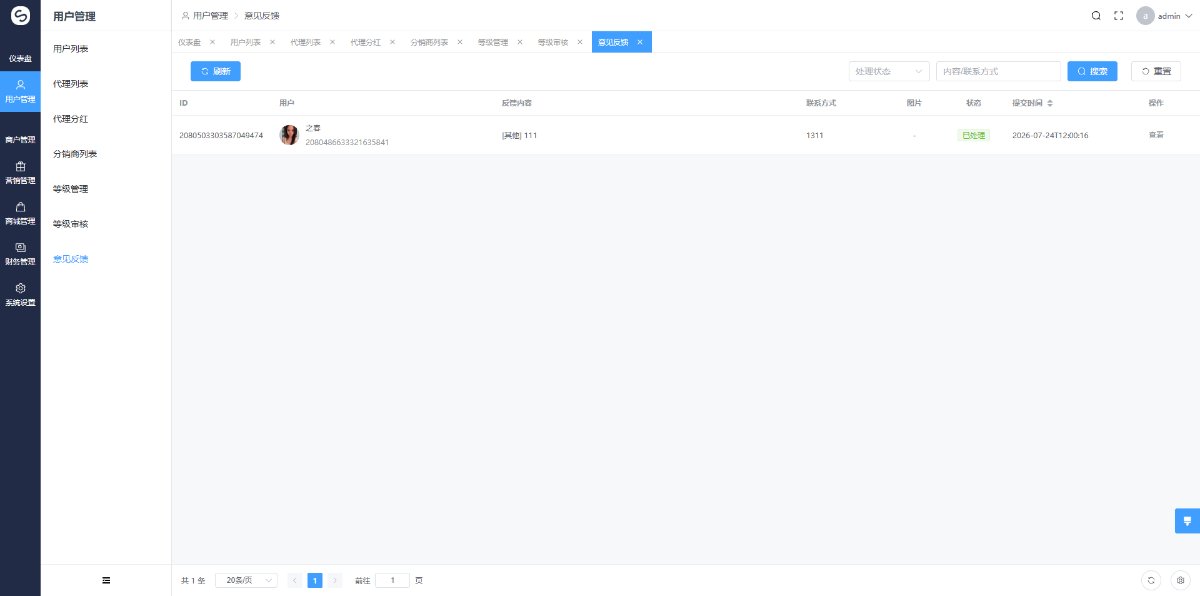
Task: Open column settings gear at bottom right
Action: pos(1180,580)
